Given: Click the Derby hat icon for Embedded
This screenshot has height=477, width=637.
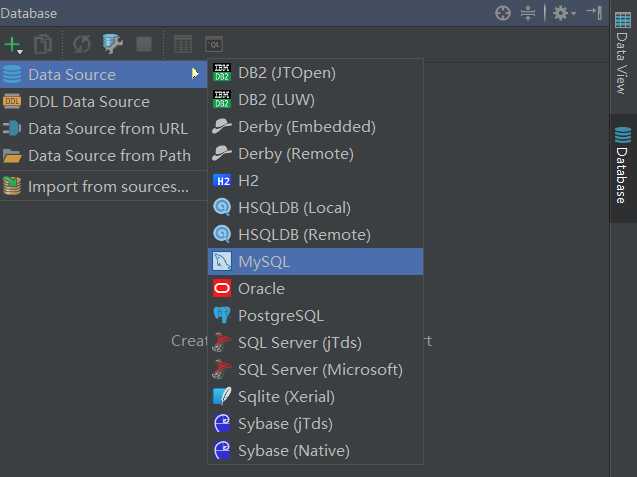Looking at the screenshot, I should coord(222,126).
